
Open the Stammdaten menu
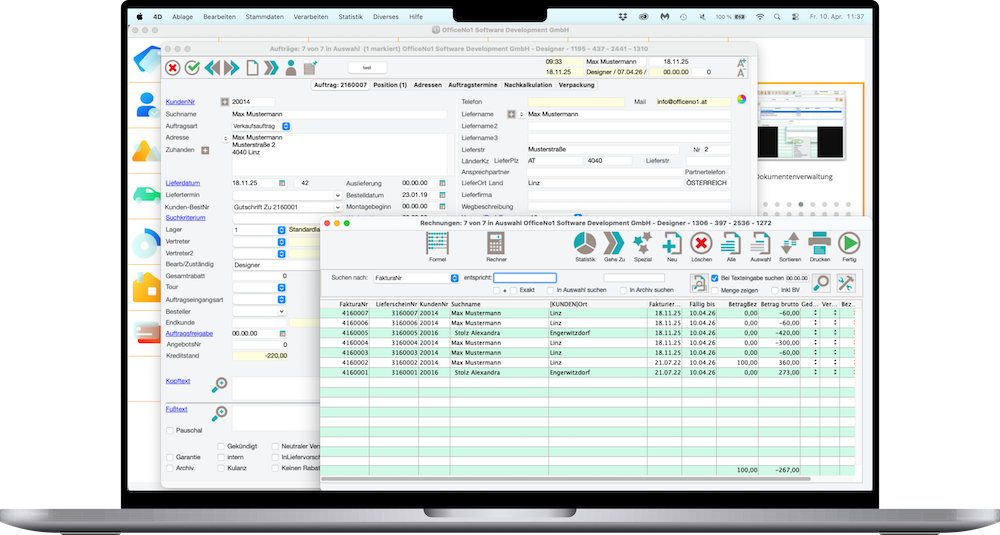click(265, 17)
